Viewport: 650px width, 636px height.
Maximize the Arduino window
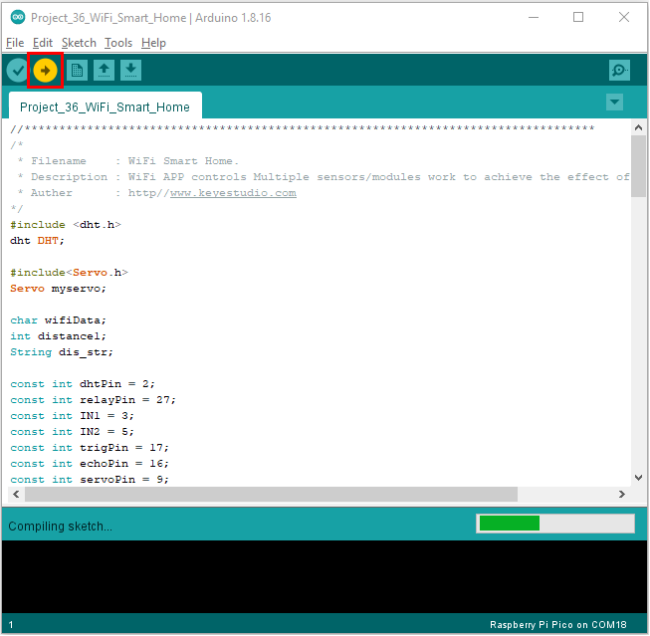click(x=578, y=17)
